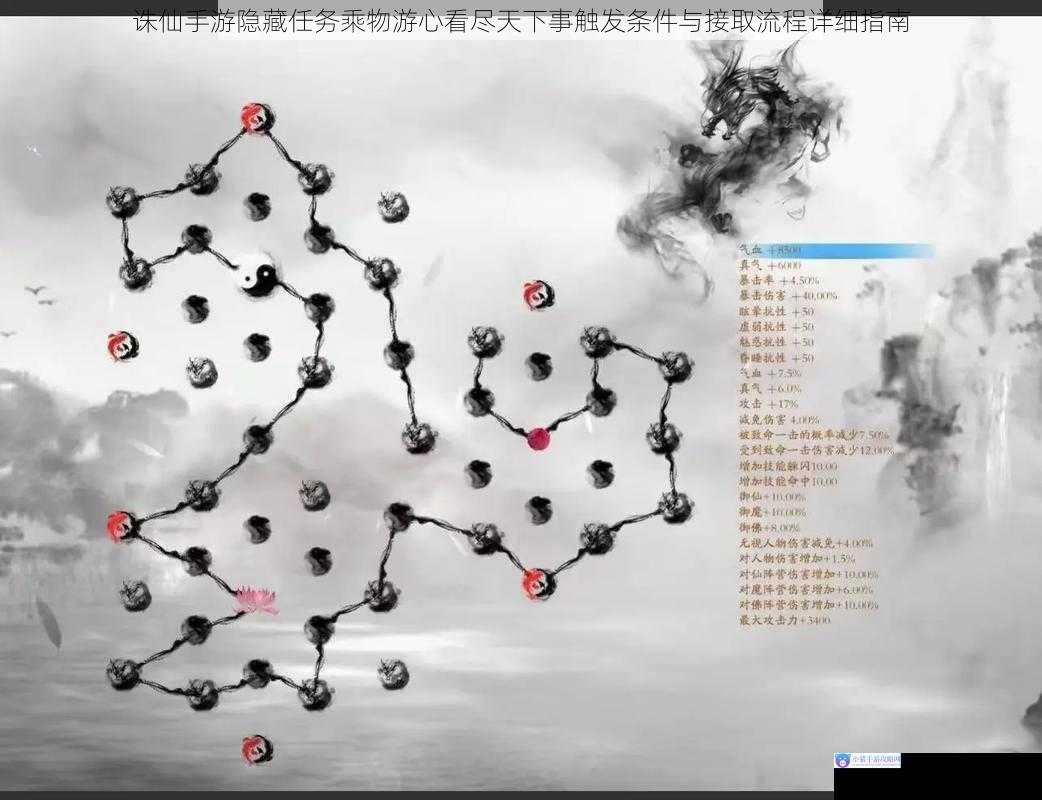Image resolution: width=1042 pixels, height=800 pixels.
Task: Select the 无视人物伤害减免+4.00% row
Action: [x=806, y=544]
